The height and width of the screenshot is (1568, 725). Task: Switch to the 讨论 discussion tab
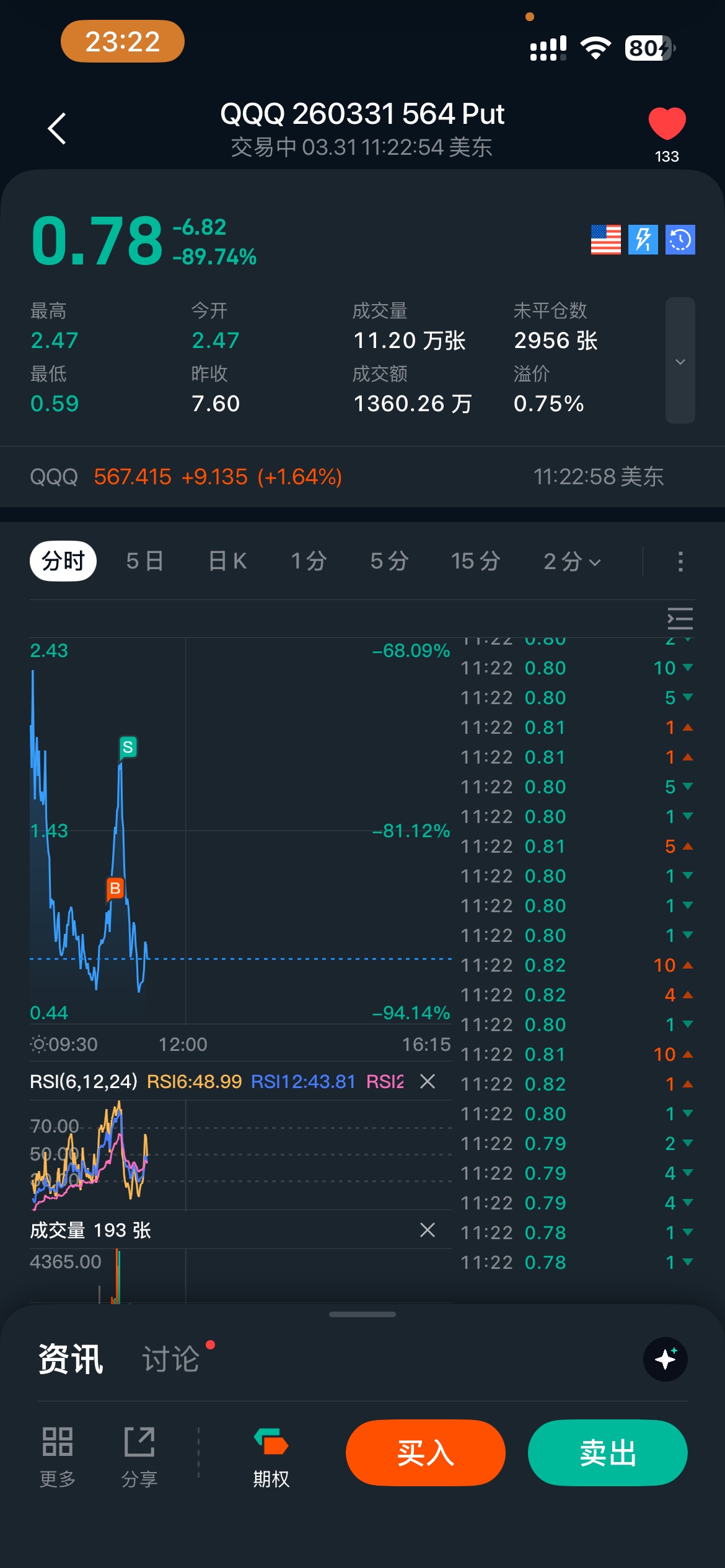click(x=171, y=1359)
